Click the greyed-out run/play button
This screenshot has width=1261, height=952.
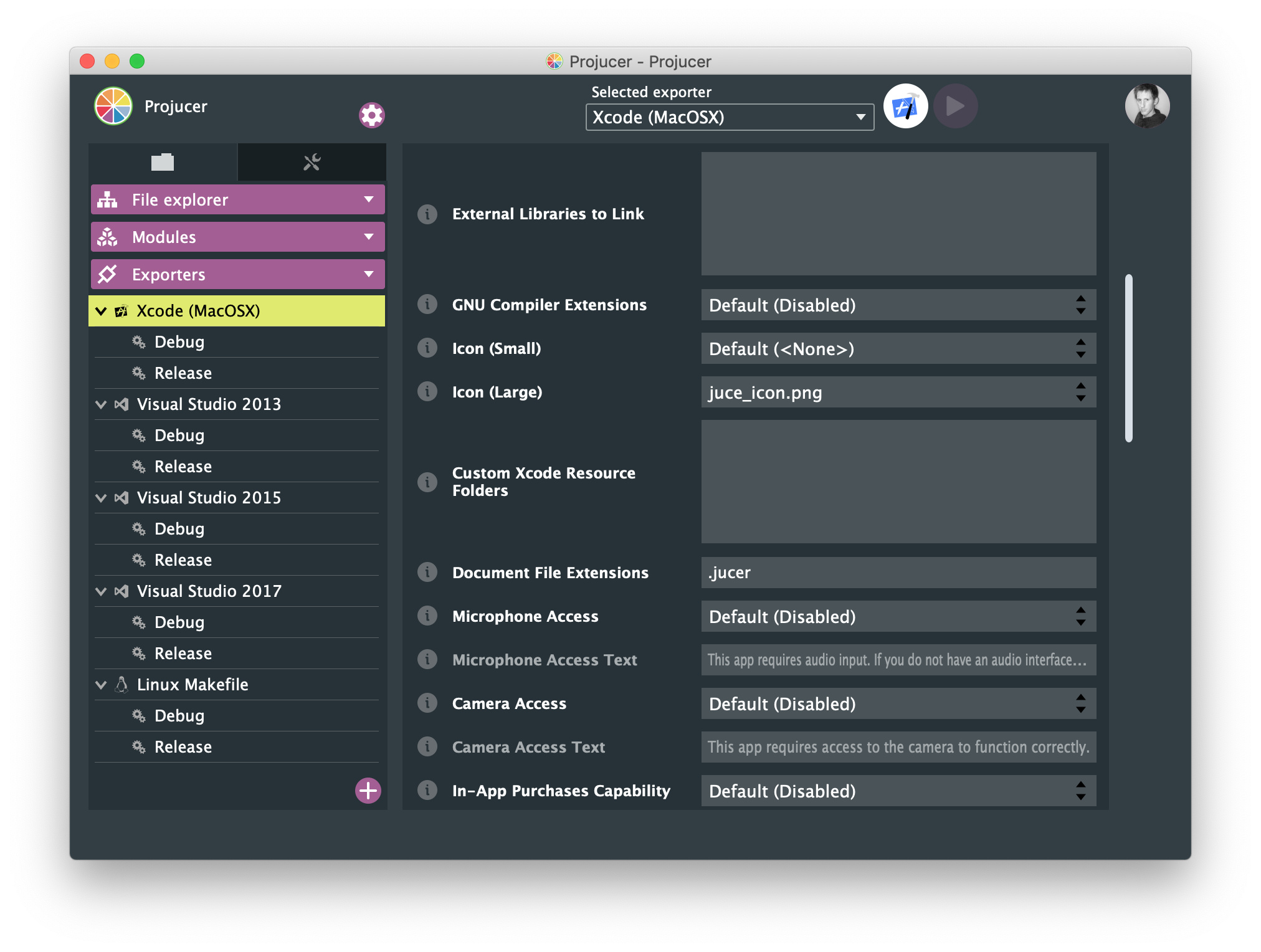[955, 107]
